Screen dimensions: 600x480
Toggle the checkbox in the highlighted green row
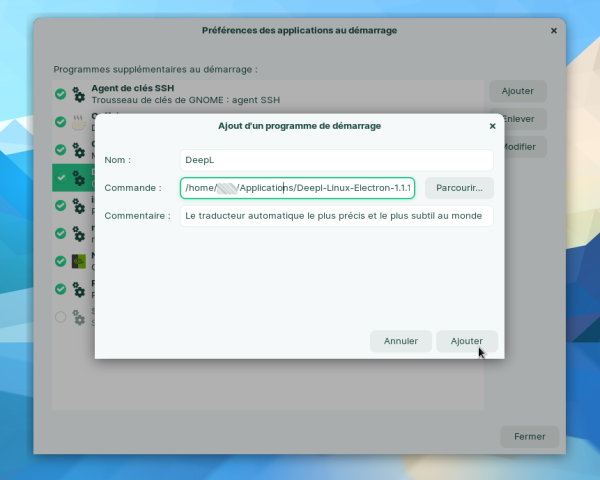point(61,178)
